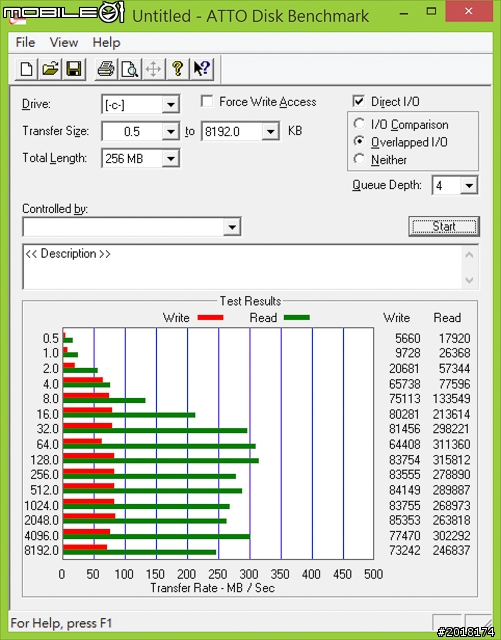Open the Help menu
501x640 pixels.
click(x=106, y=42)
